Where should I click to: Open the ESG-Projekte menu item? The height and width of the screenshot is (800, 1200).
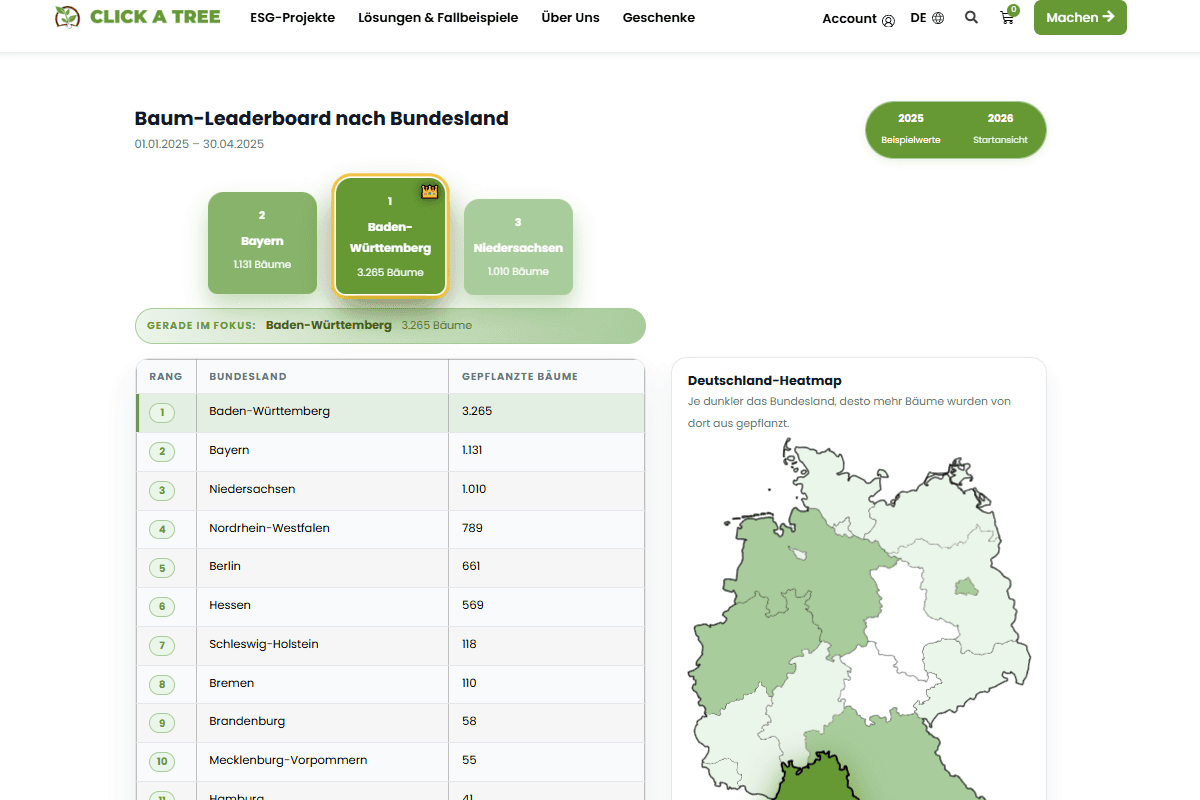click(x=292, y=17)
